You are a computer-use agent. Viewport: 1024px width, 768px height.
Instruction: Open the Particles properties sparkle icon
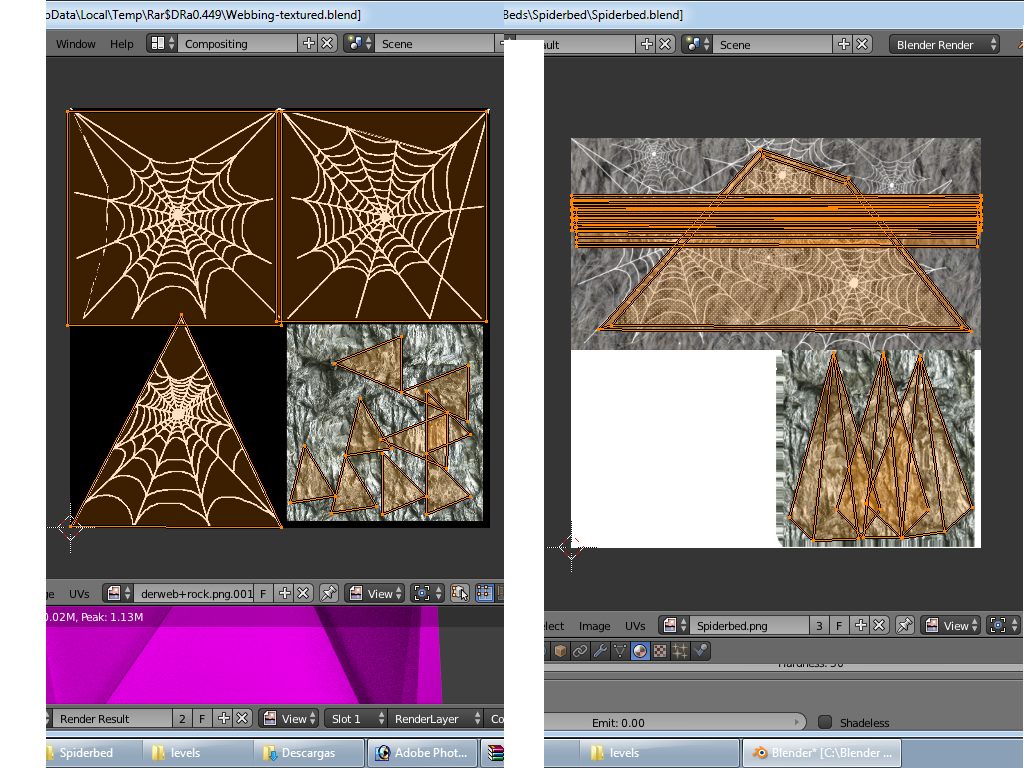point(680,651)
